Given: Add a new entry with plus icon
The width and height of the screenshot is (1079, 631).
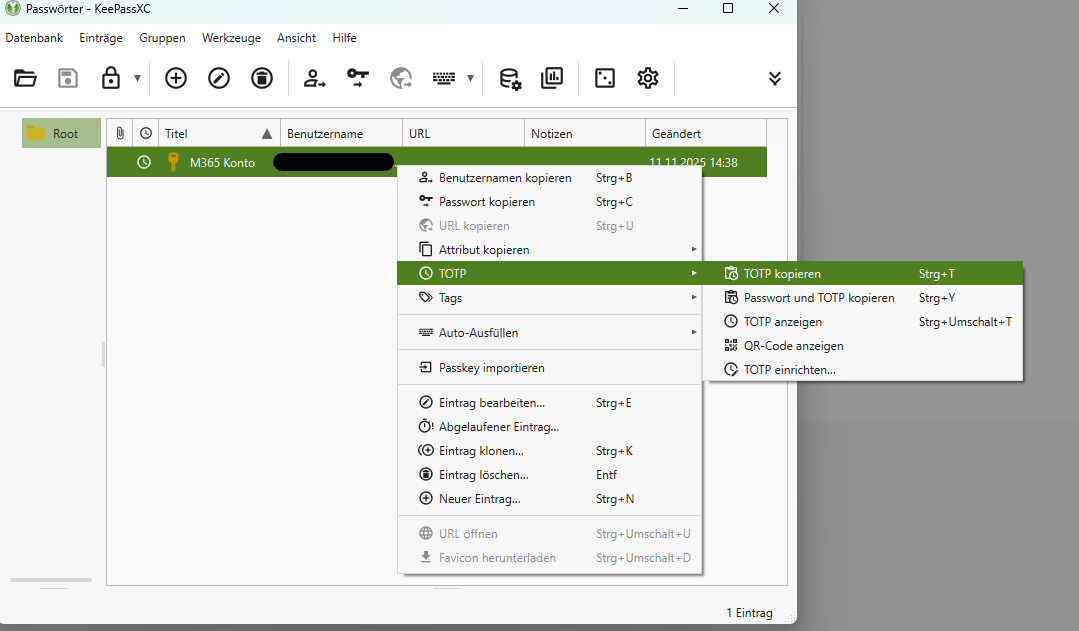Looking at the screenshot, I should [x=176, y=78].
